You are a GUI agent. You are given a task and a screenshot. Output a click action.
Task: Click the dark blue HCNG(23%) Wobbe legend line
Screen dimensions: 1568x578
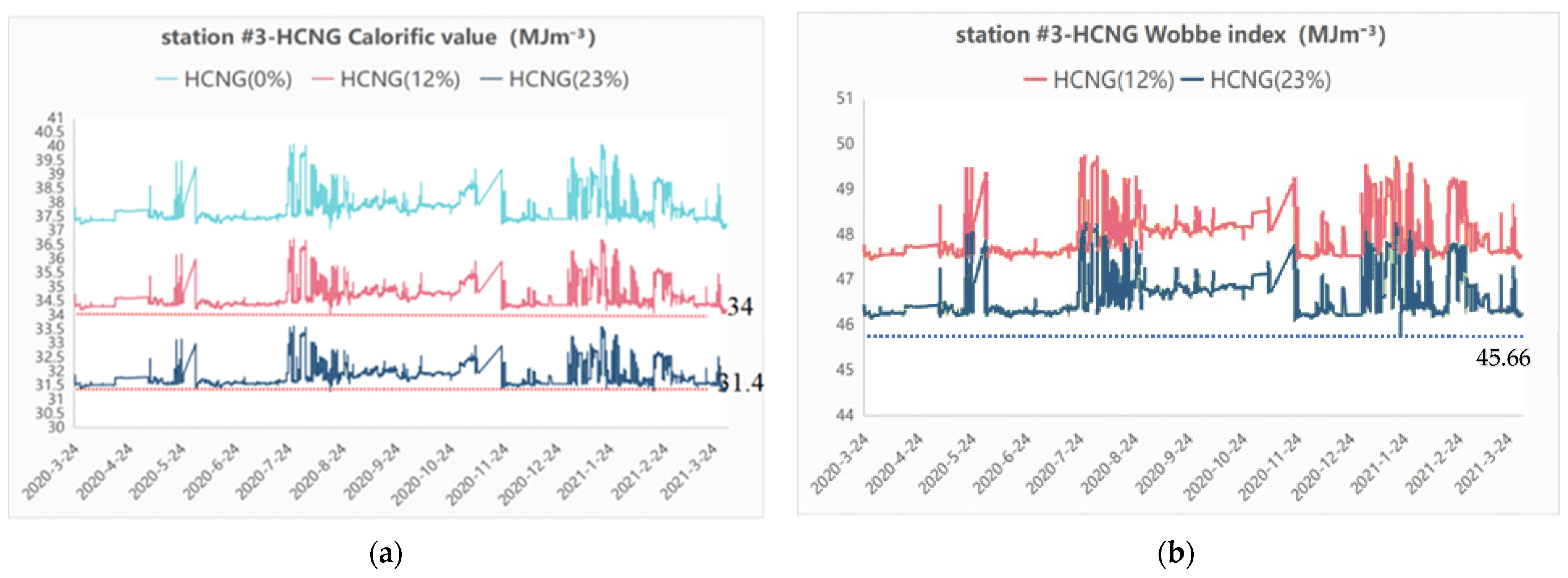point(1192,80)
